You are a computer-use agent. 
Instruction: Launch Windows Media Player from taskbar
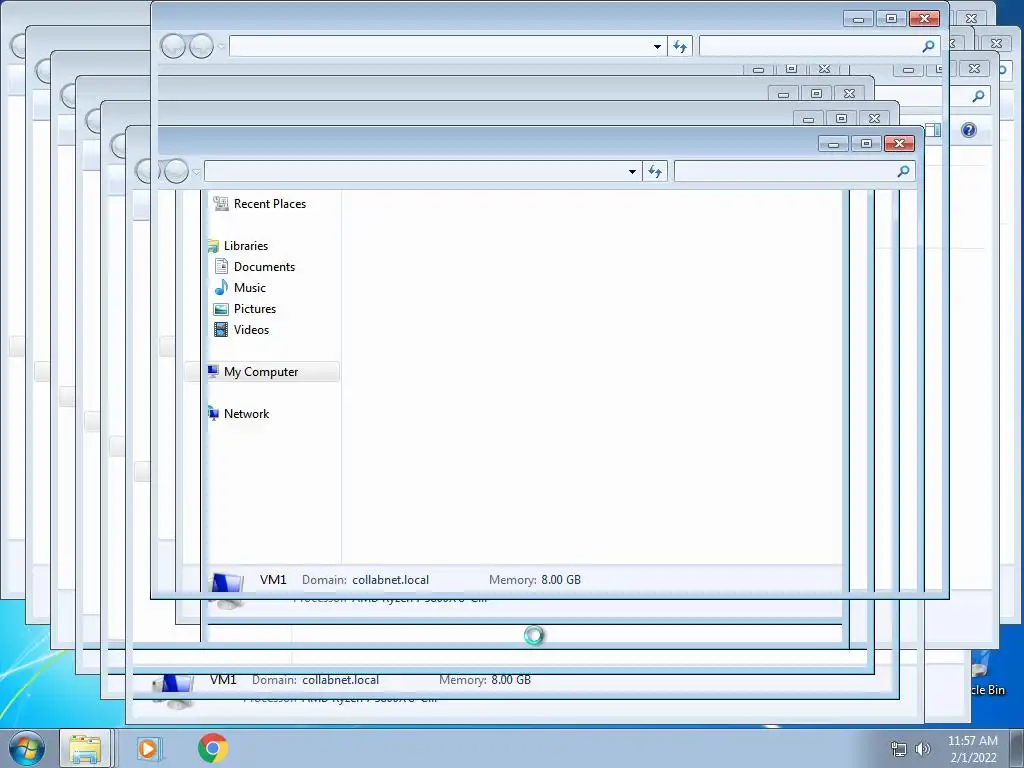pos(148,748)
